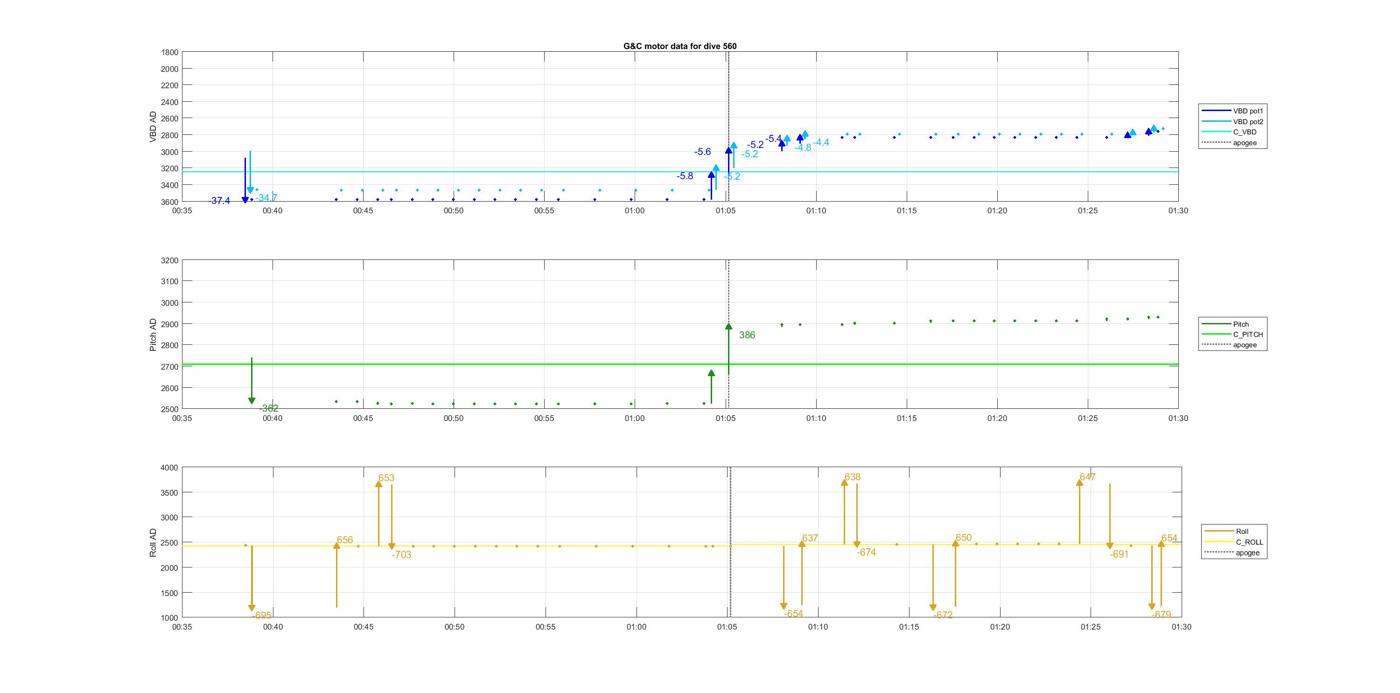Click the "Pitch AD" y-axis label
This screenshot has width=1400, height=693.
tap(153, 335)
